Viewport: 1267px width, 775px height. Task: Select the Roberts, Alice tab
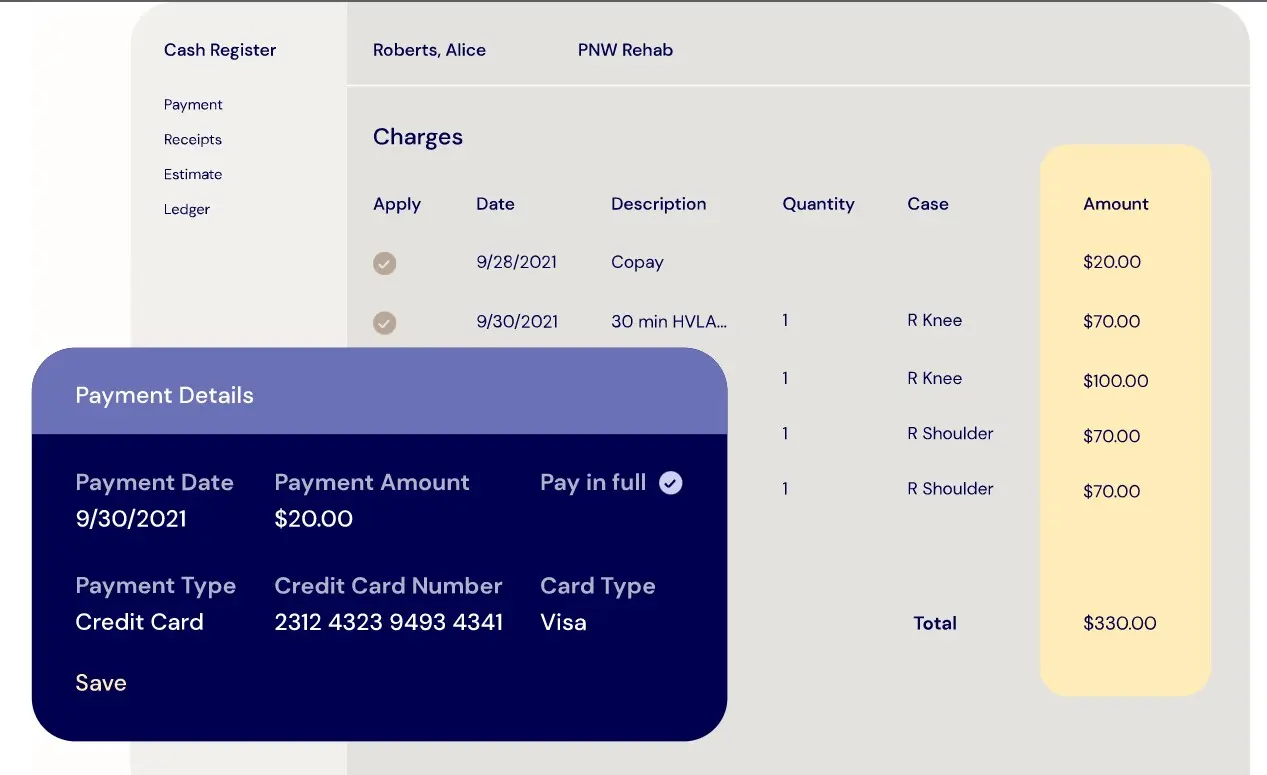[429, 50]
